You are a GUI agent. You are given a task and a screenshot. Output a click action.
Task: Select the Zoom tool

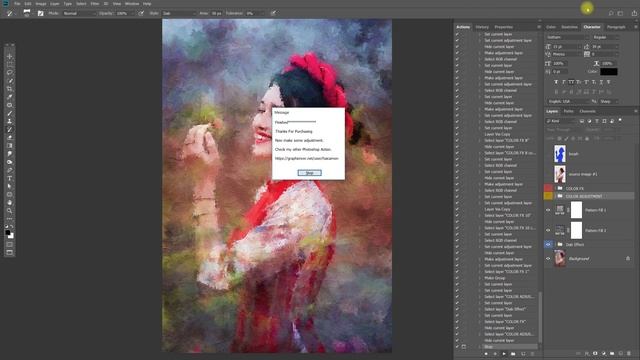point(9,211)
